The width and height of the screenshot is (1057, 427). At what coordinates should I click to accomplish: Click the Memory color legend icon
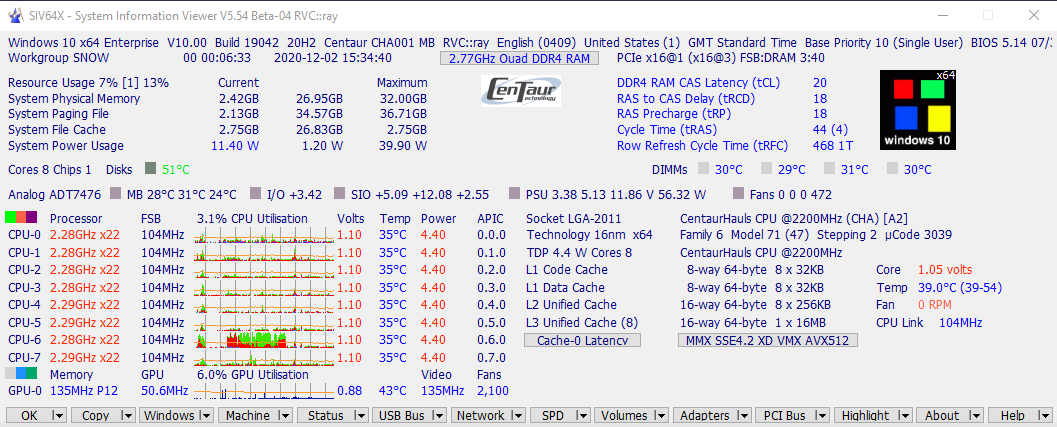coord(21,374)
